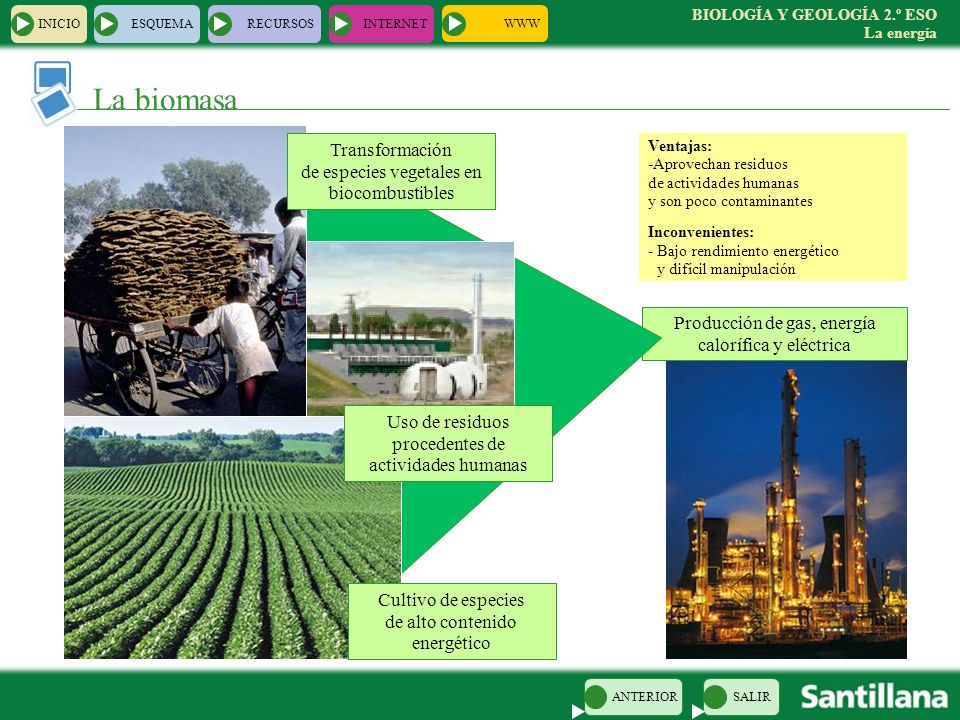This screenshot has width=960, height=720.
Task: Click the 'Inconvenientes:' heading
Action: (x=700, y=232)
